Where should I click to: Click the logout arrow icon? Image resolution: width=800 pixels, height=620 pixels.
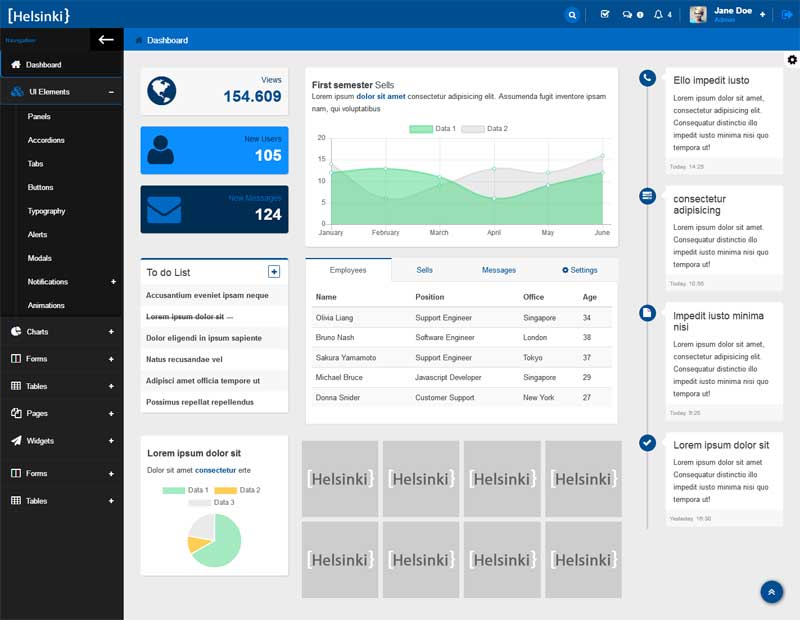click(x=787, y=15)
